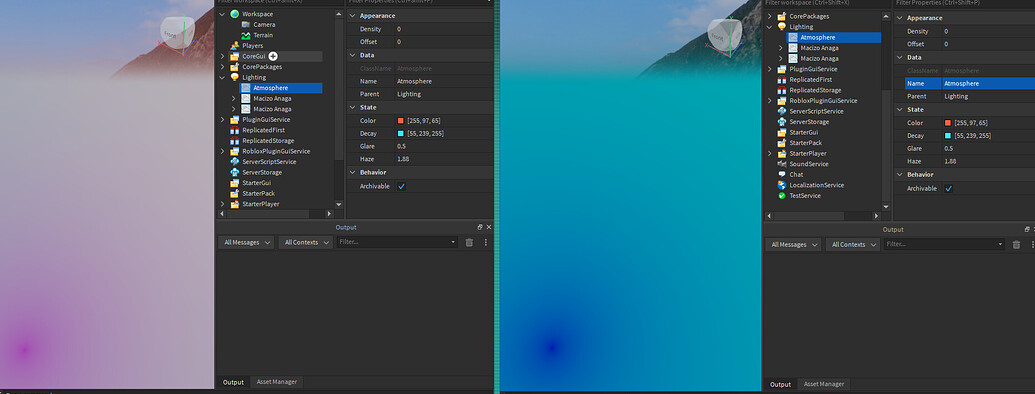Click the view selector cube in purple-fog viewport
1035x394 pixels.
pos(178,32)
